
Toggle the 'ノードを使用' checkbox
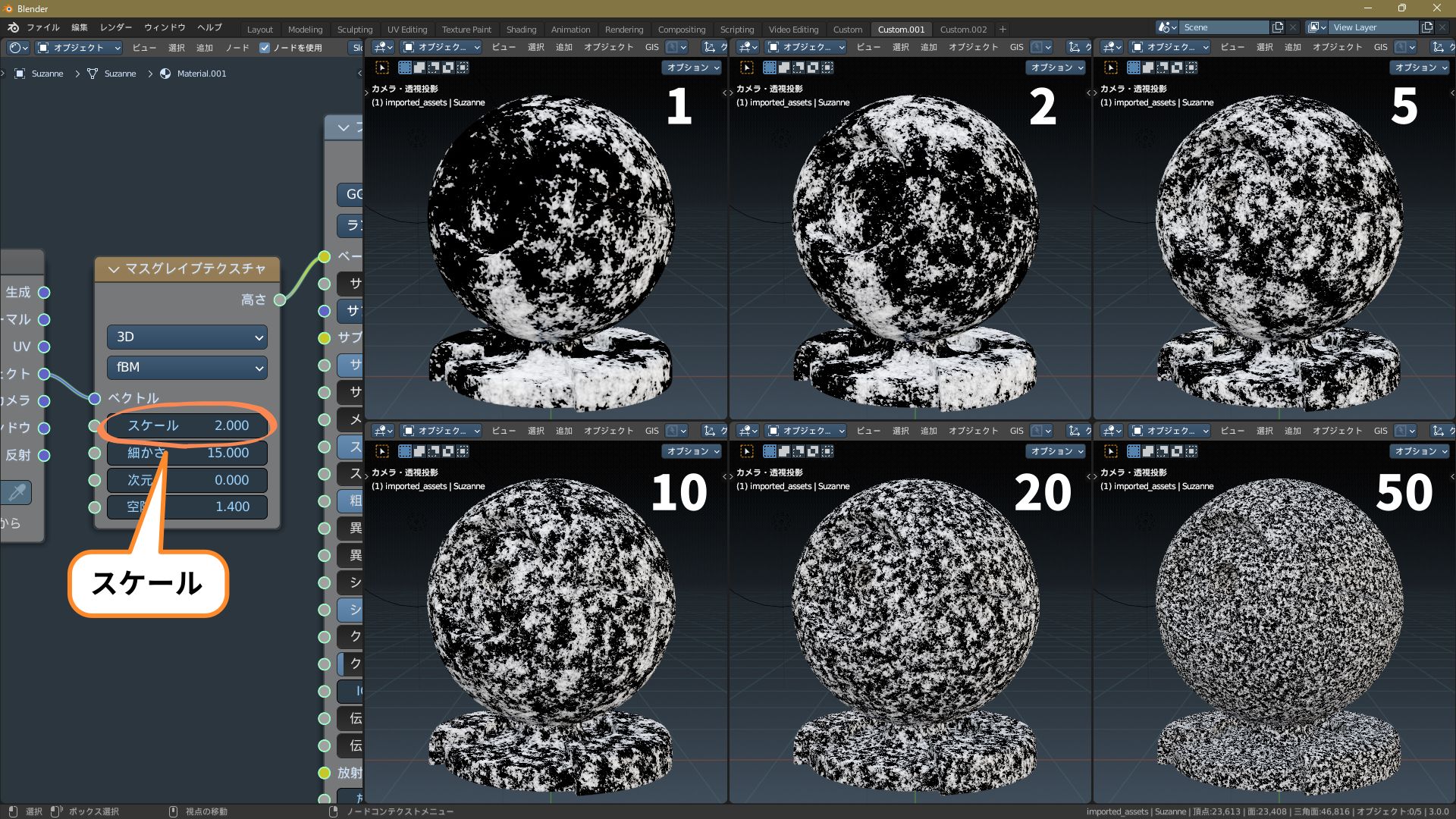[265, 48]
